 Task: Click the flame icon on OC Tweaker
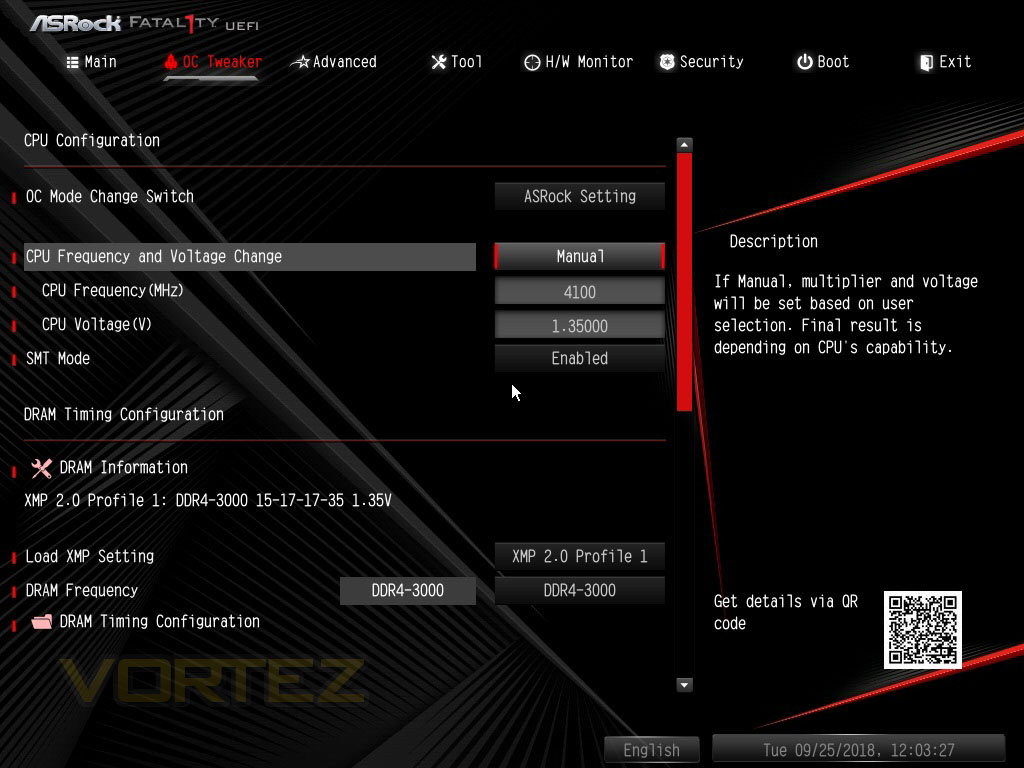pos(171,61)
